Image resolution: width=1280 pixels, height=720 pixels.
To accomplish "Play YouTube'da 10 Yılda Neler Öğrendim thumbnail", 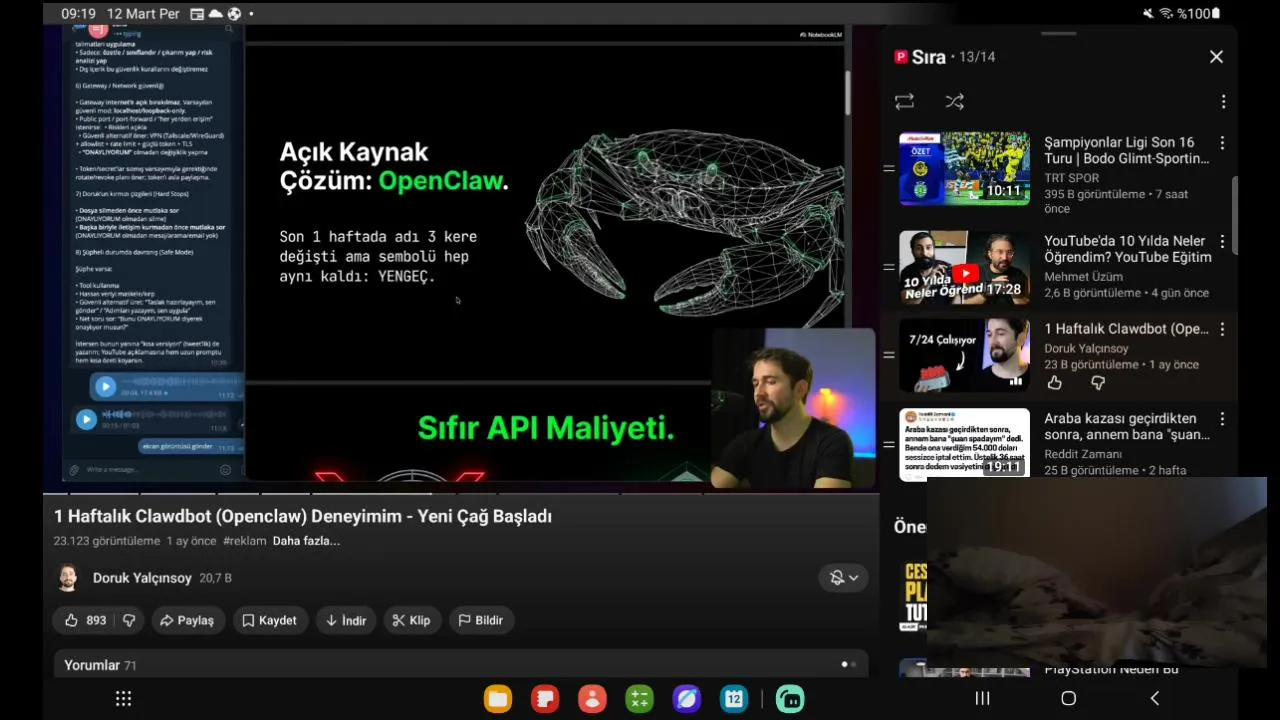I will pyautogui.click(x=964, y=267).
